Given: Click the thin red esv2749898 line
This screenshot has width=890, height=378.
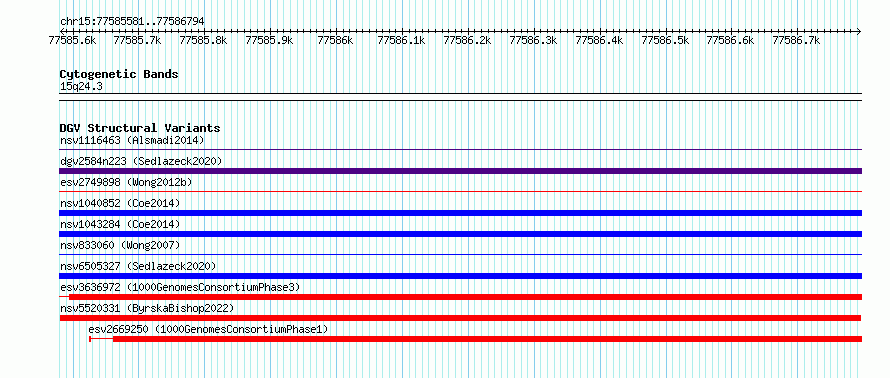Looking at the screenshot, I should [x=460, y=192].
